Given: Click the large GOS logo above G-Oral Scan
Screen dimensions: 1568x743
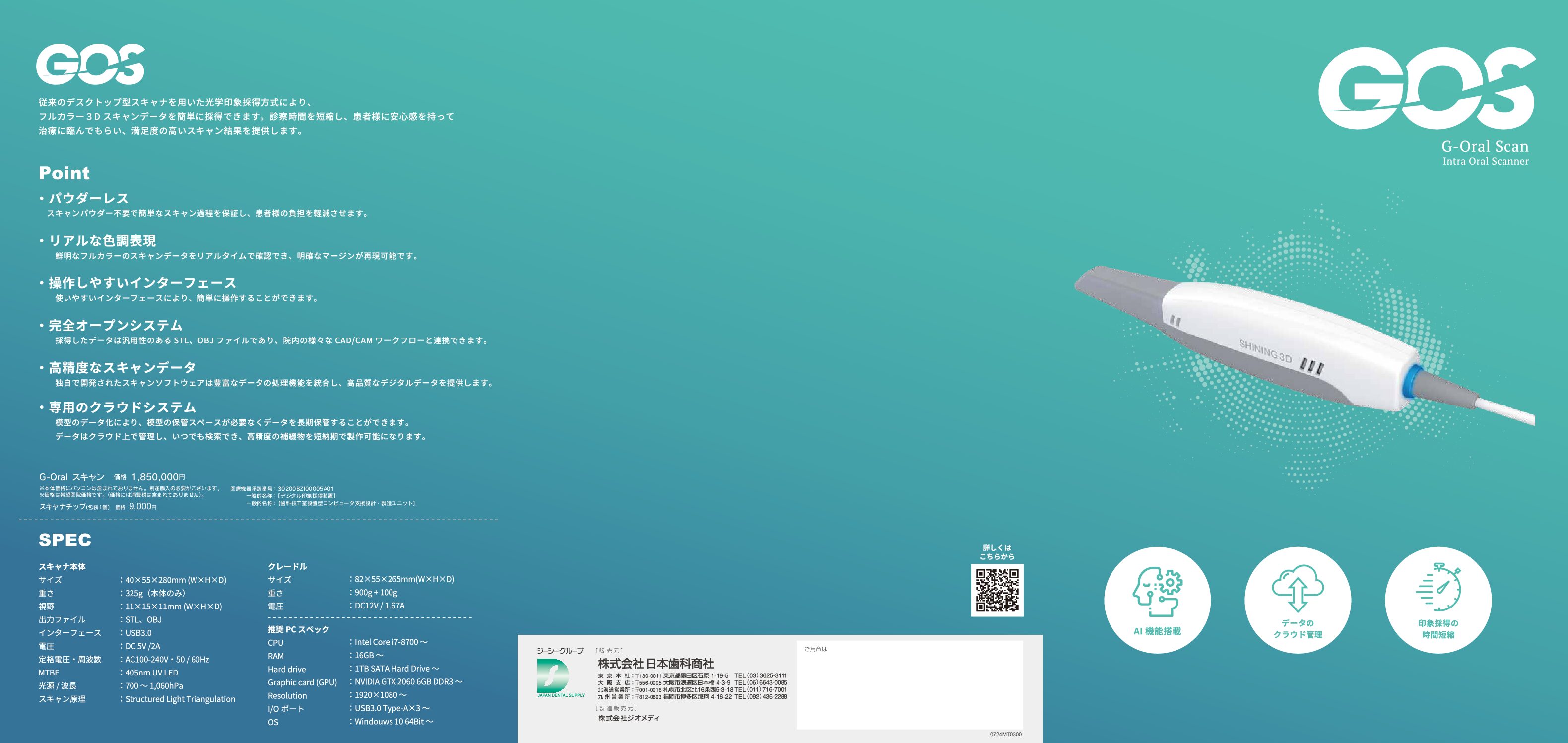Looking at the screenshot, I should coord(1427,88).
